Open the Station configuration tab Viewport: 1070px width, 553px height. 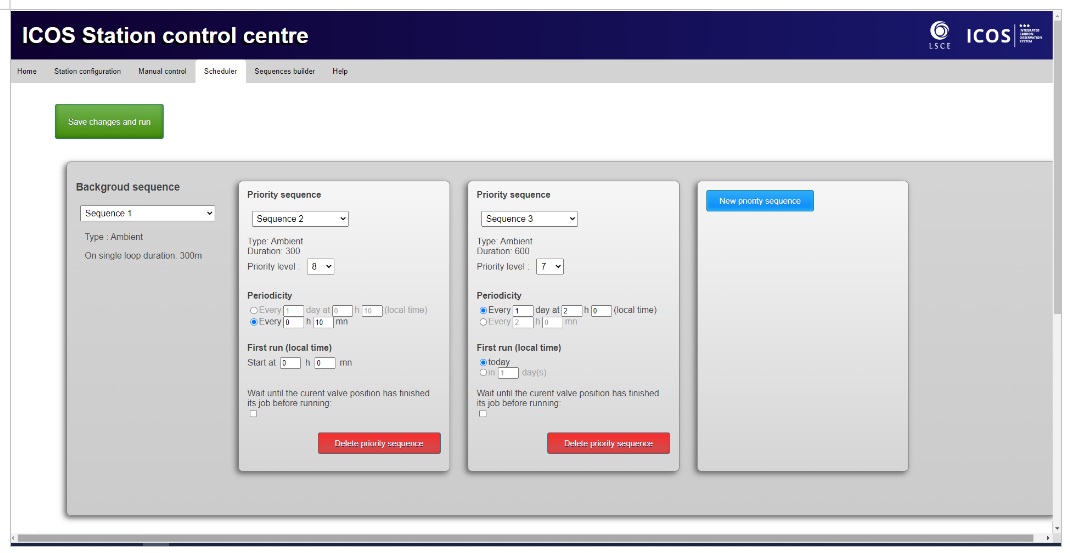tap(87, 71)
